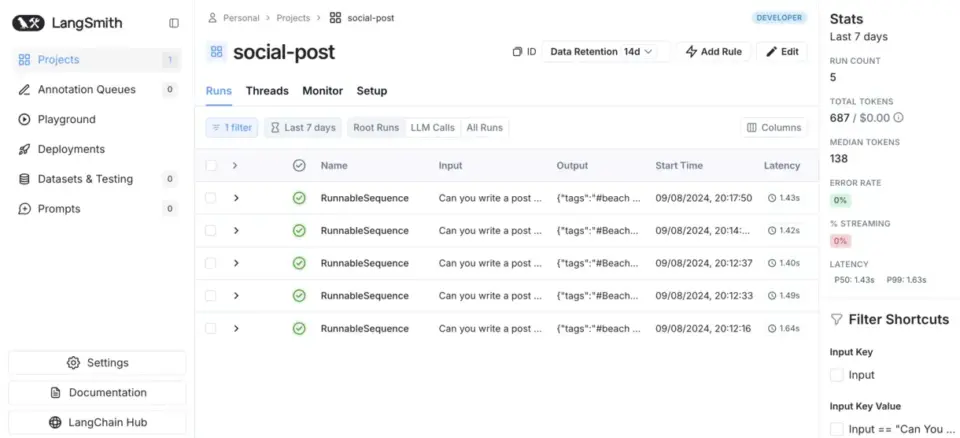Image resolution: width=960 pixels, height=438 pixels.
Task: Select checkbox for the 20:14 run
Action: (x=211, y=230)
